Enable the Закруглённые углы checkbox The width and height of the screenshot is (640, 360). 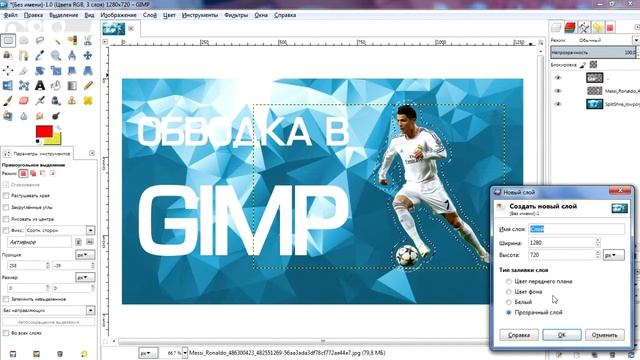(6, 207)
